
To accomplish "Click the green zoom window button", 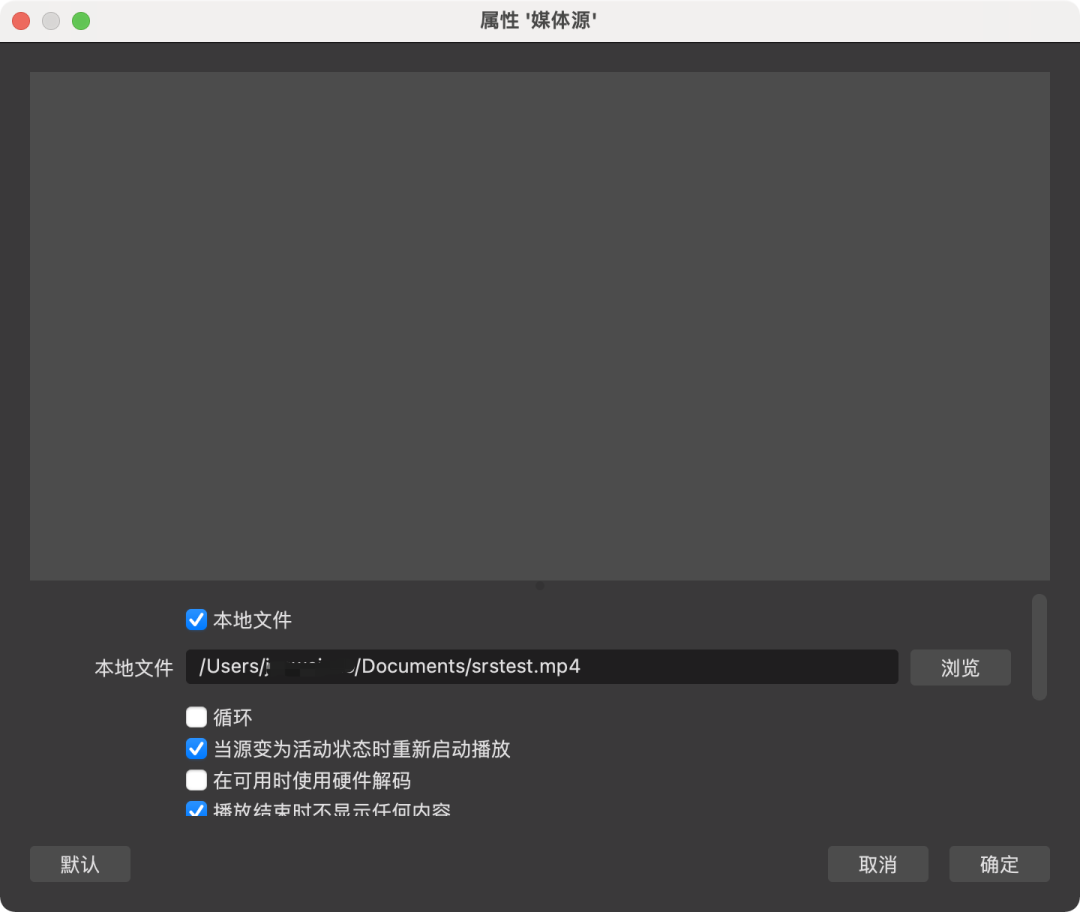I will pos(81,21).
